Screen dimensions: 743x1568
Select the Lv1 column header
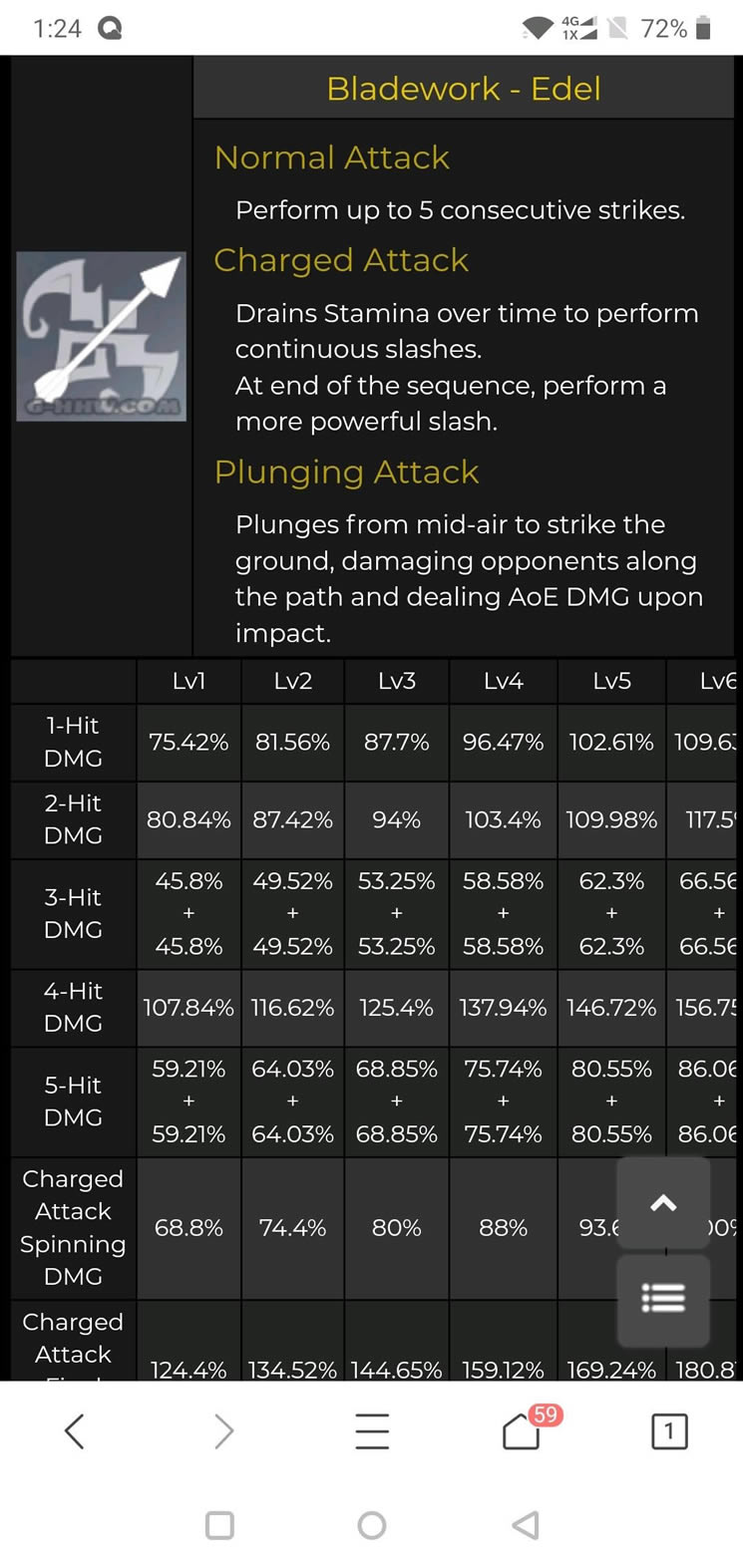click(188, 681)
